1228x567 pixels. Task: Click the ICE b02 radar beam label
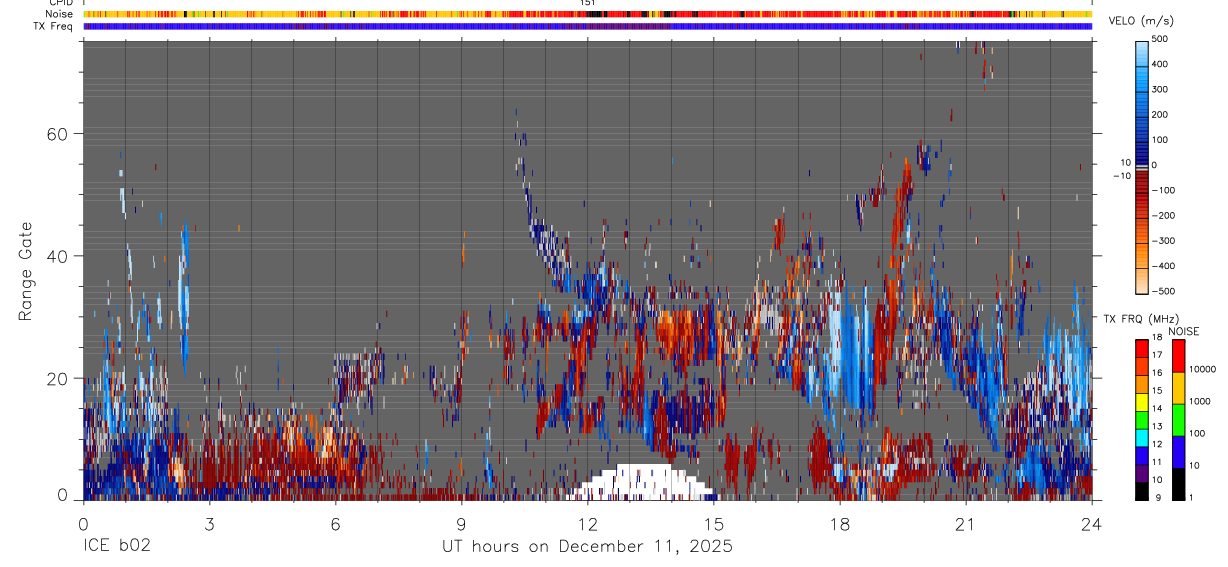click(116, 547)
